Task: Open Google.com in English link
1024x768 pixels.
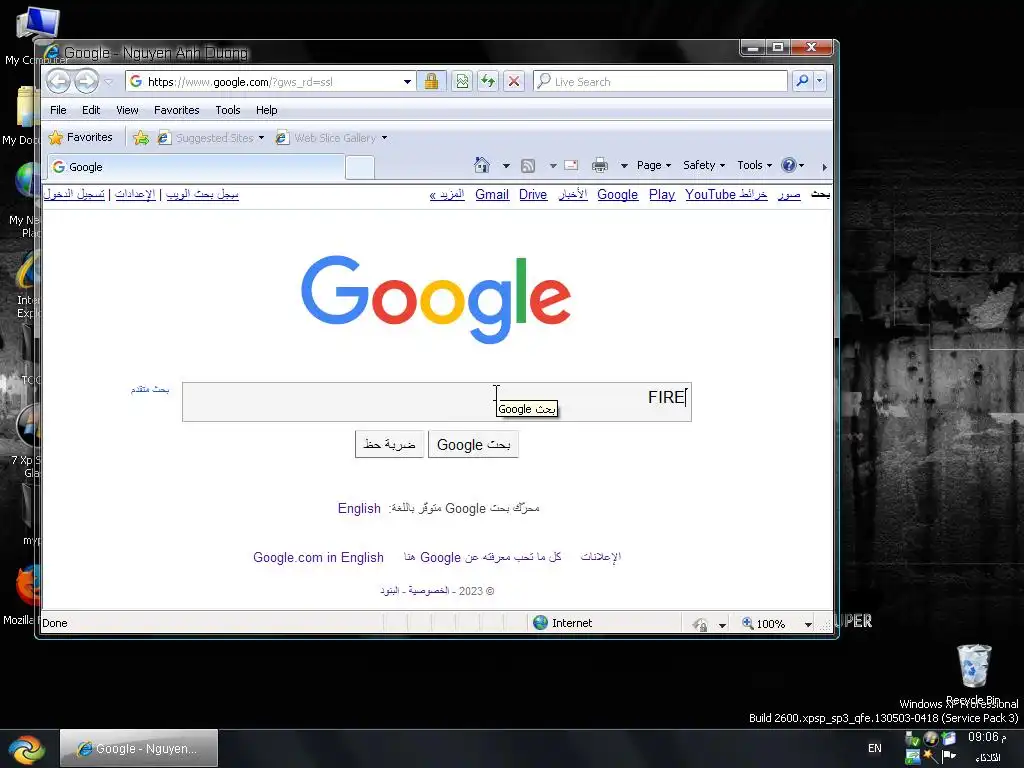Action: coord(318,557)
